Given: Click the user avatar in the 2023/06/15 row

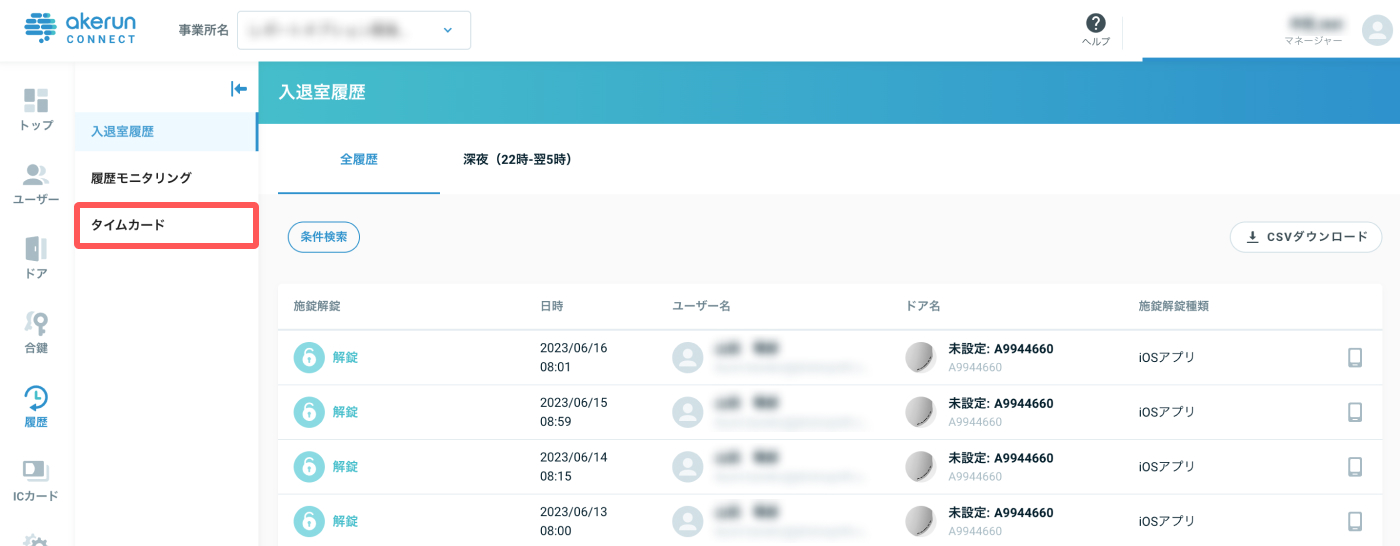Looking at the screenshot, I should [688, 412].
